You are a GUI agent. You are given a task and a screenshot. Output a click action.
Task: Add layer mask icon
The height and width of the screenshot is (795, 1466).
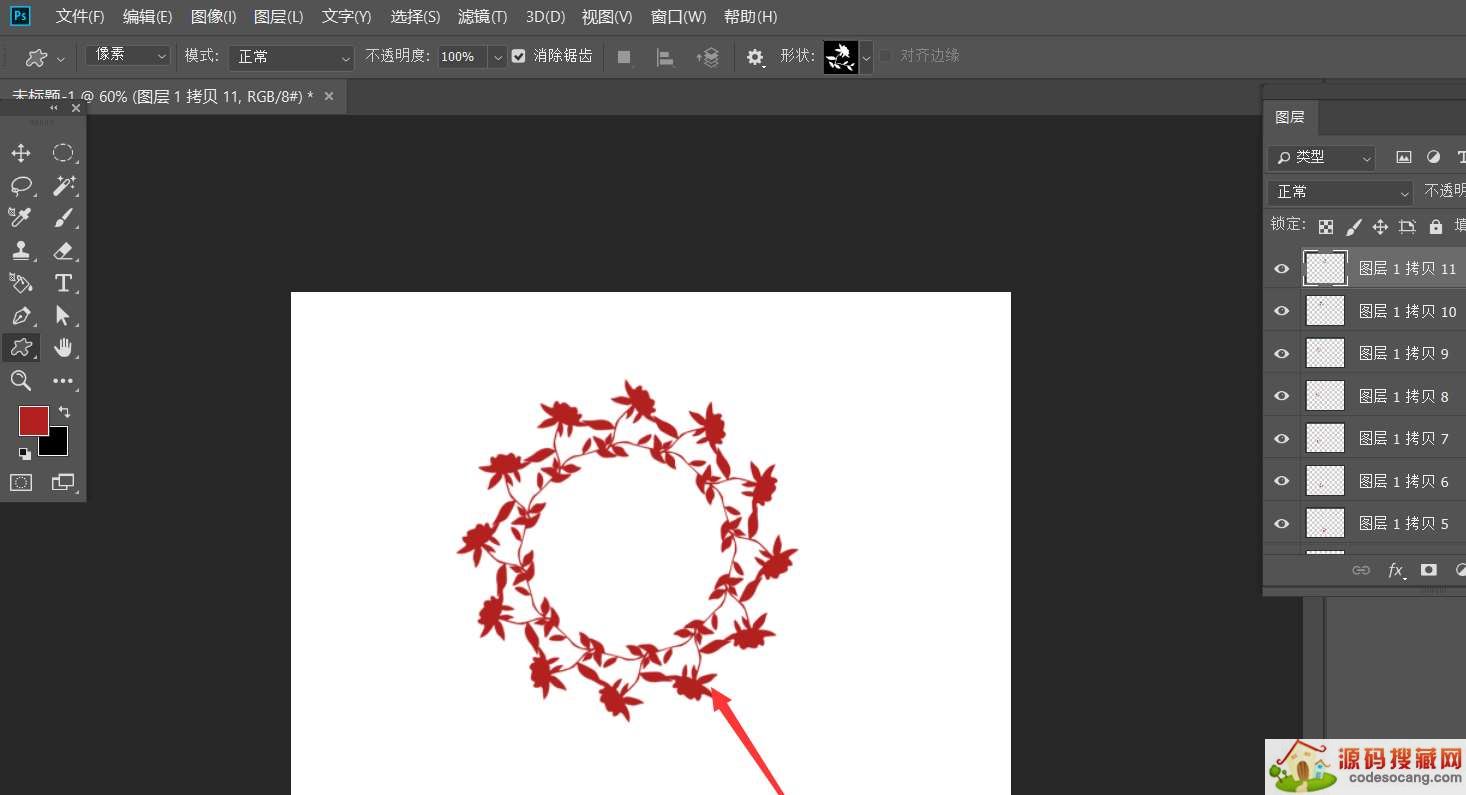pyautogui.click(x=1429, y=570)
